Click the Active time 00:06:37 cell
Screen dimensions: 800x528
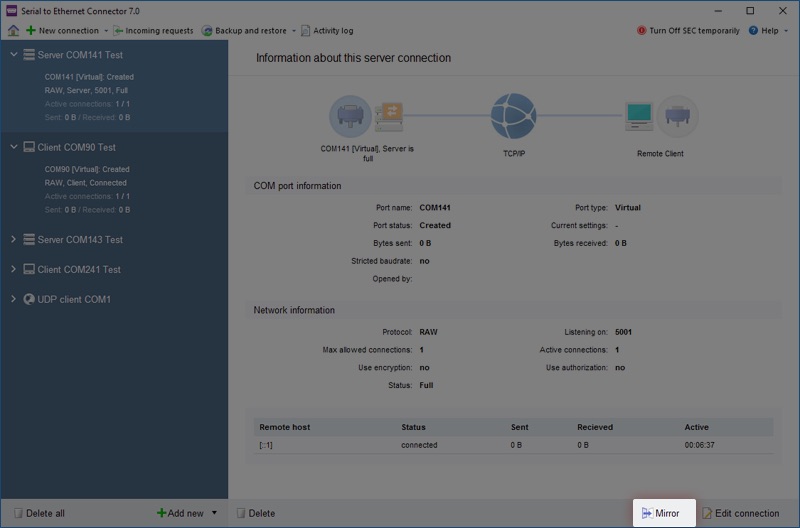tap(699, 445)
